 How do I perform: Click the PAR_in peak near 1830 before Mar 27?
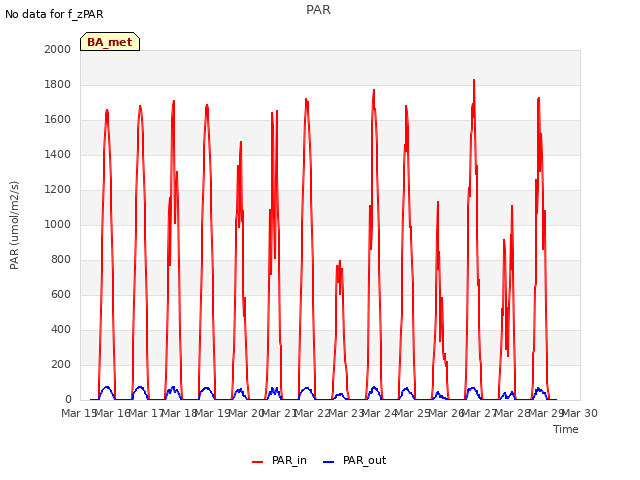coord(474,80)
